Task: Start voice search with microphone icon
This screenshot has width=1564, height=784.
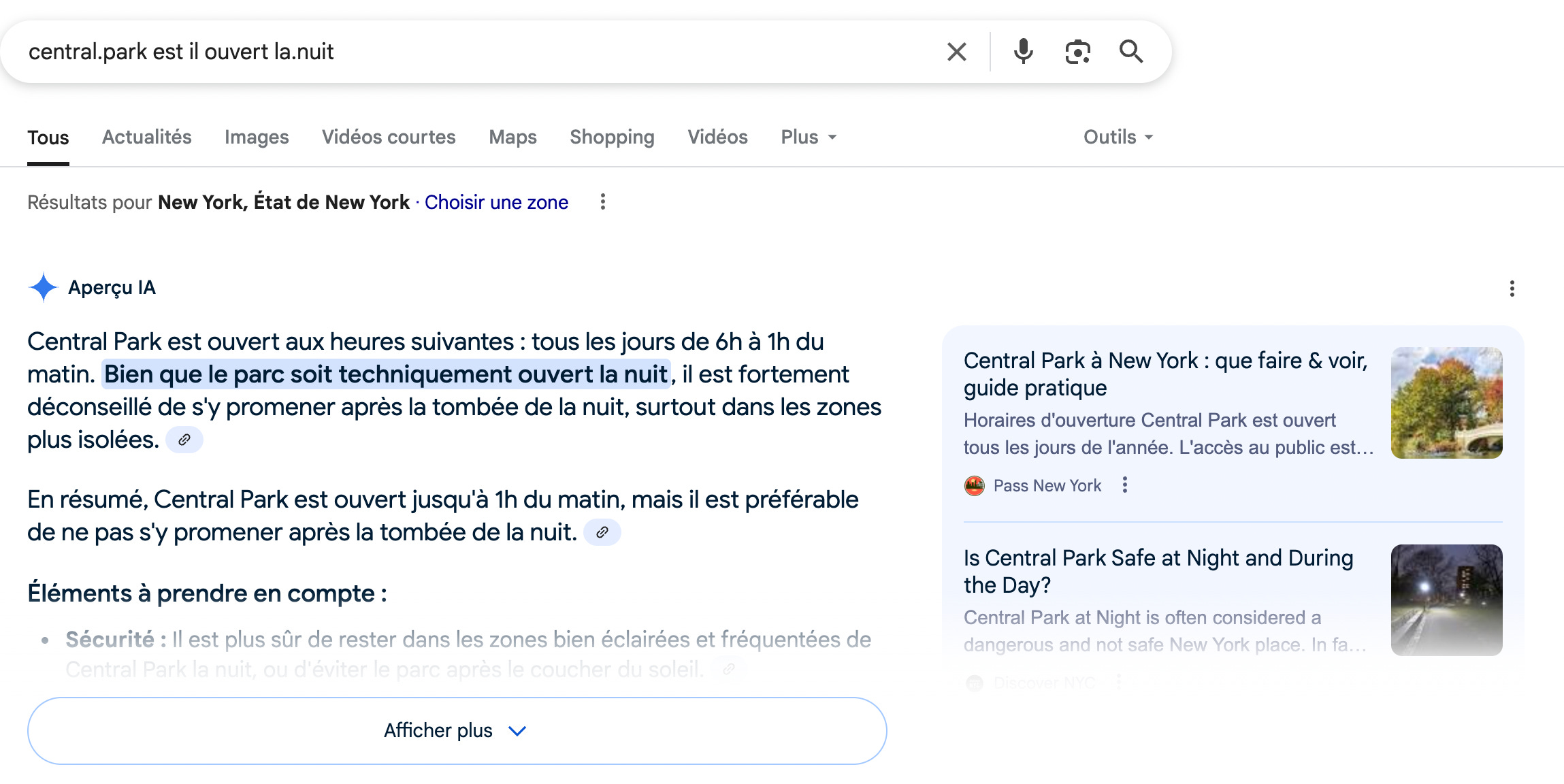Action: 1023,52
